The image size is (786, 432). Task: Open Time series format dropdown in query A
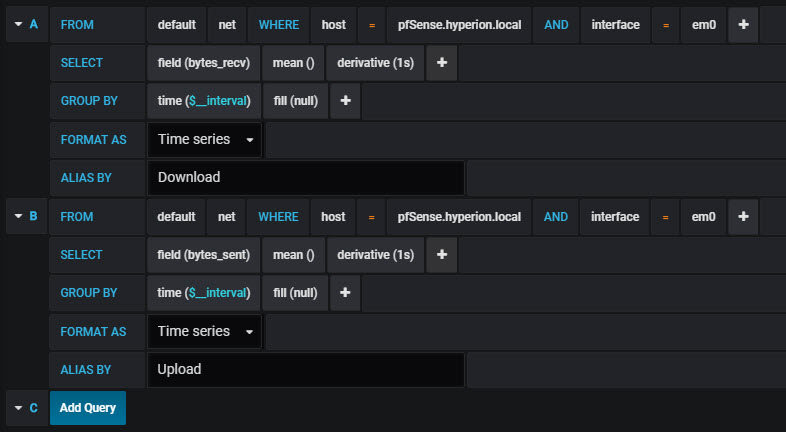205,139
